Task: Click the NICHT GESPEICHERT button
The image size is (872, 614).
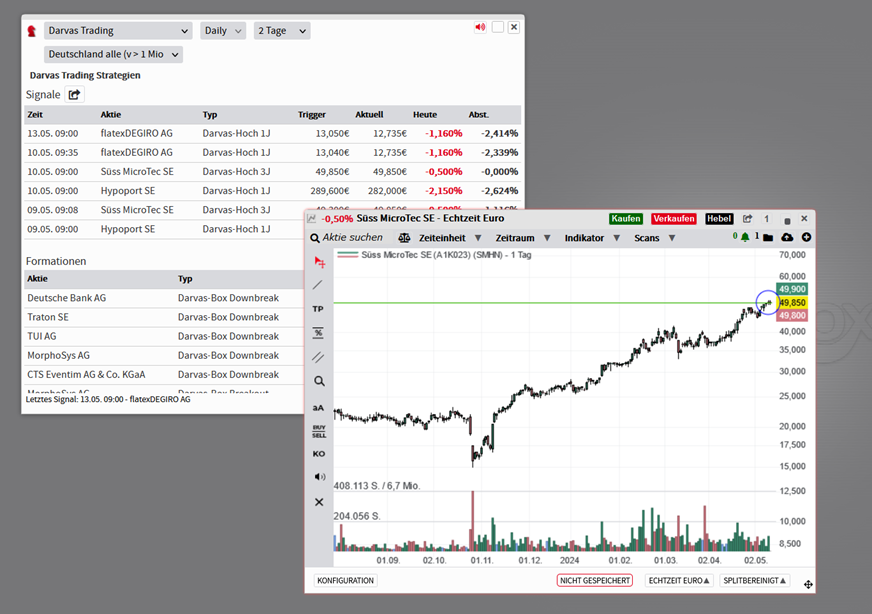Action: 594,581
